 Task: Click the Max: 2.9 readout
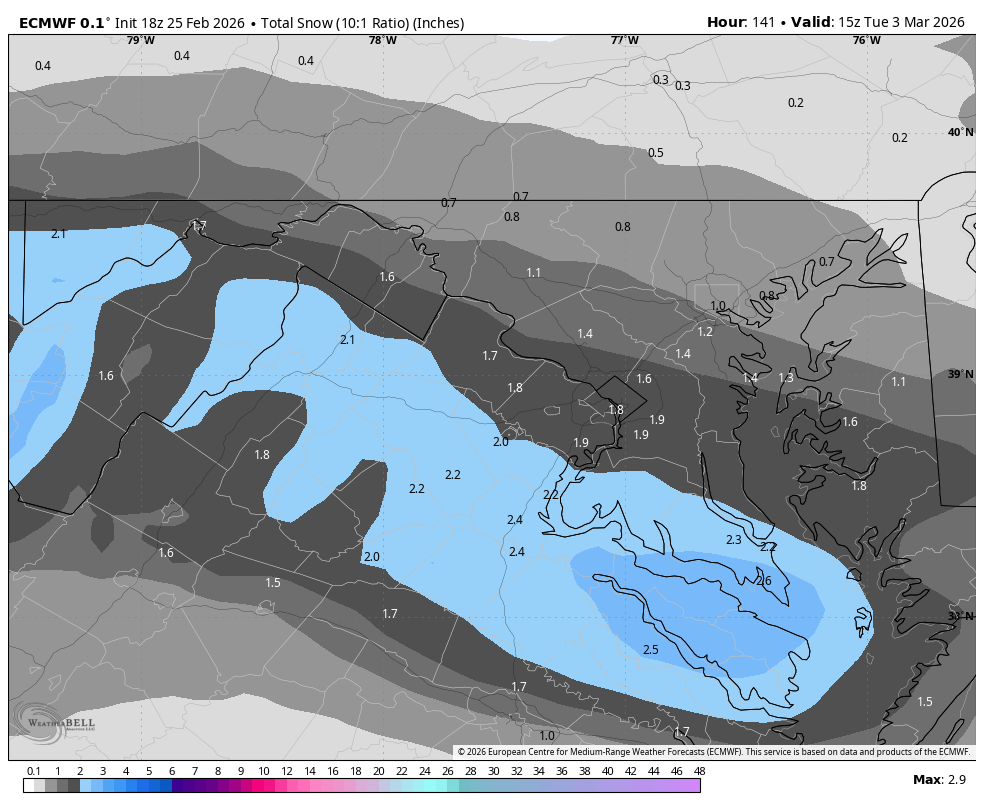click(941, 780)
